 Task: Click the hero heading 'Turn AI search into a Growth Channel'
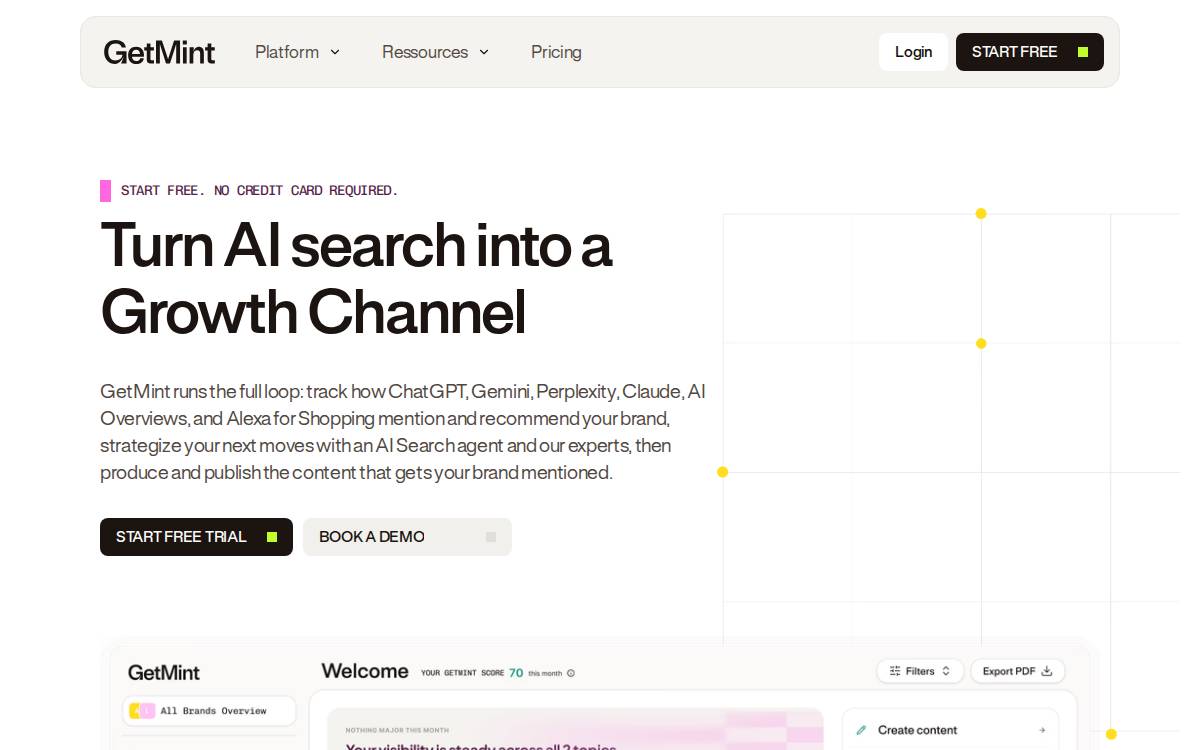356,278
